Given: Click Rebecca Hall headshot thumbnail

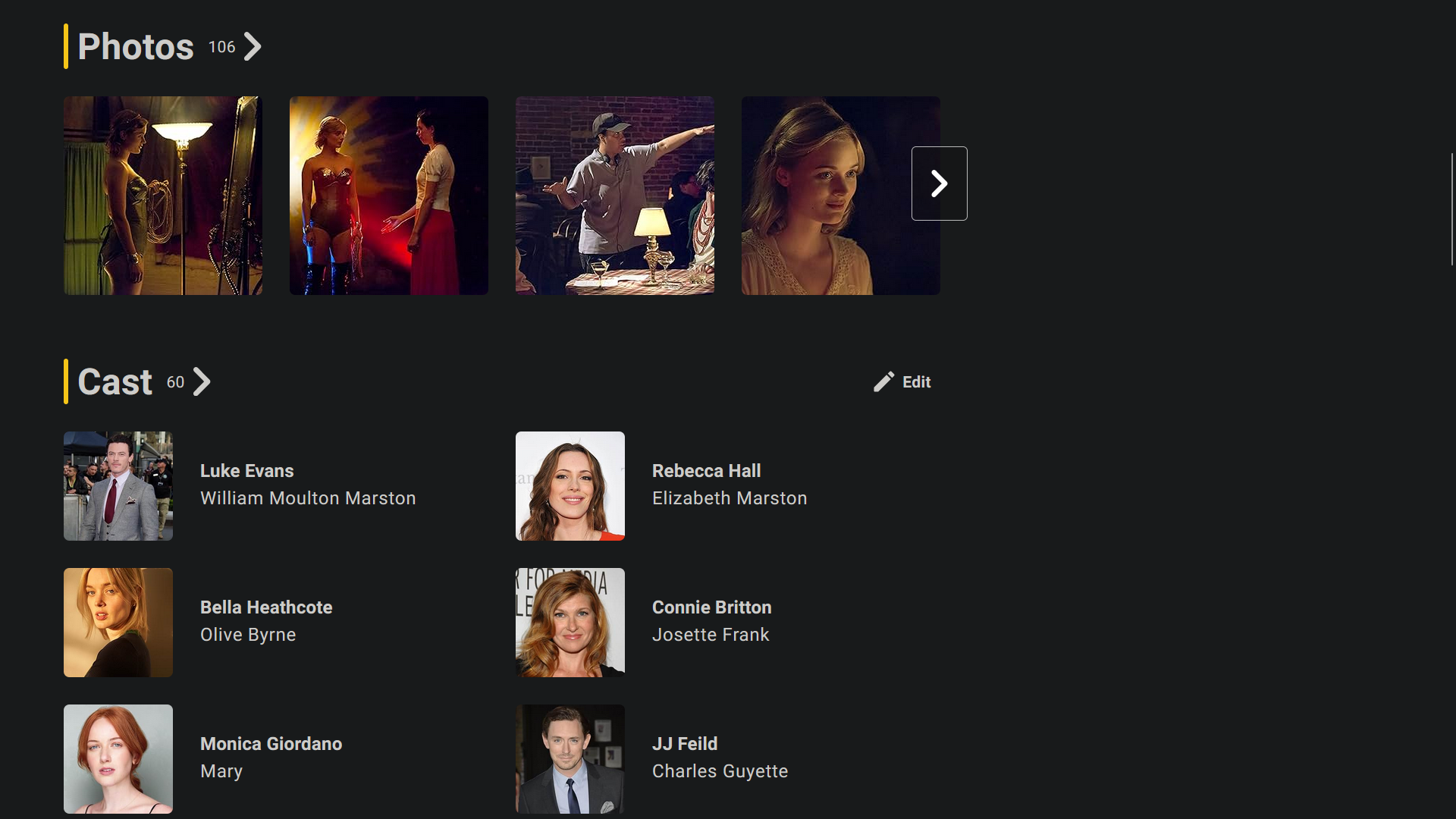Looking at the screenshot, I should [570, 486].
